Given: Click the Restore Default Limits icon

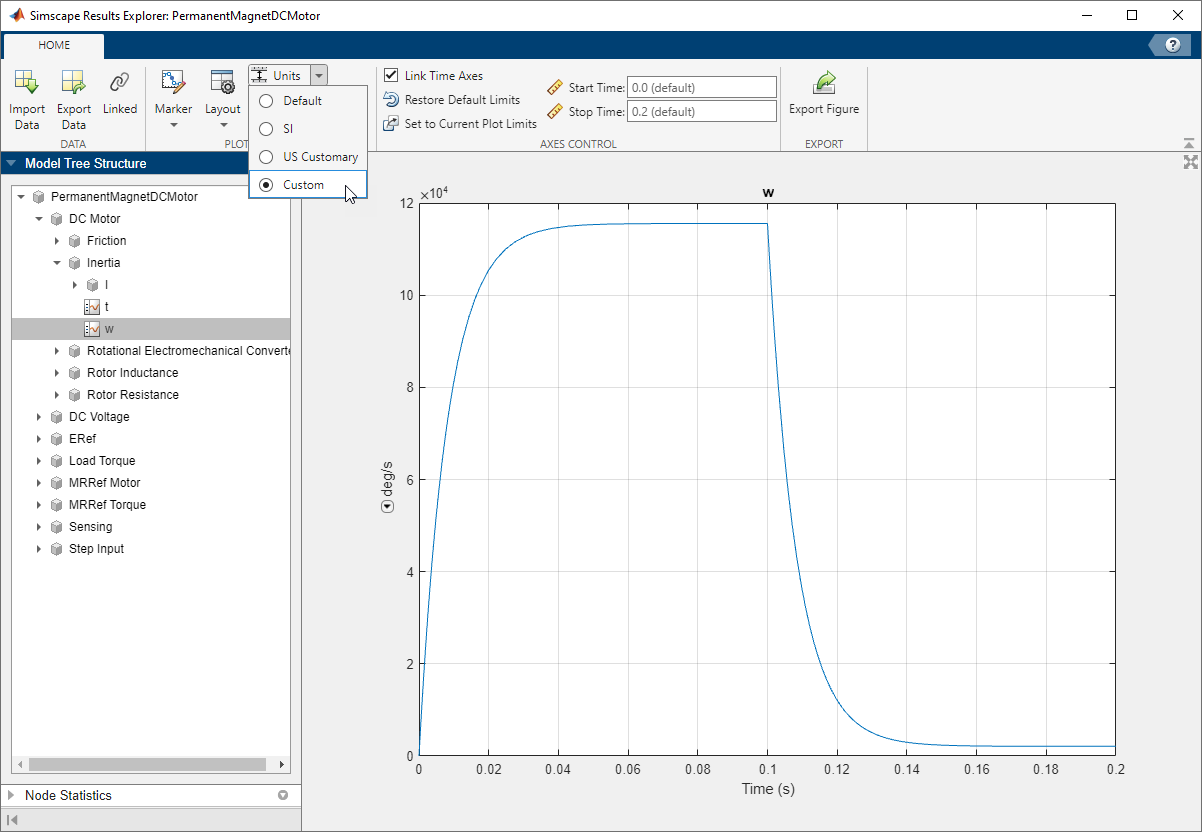Looking at the screenshot, I should [x=391, y=100].
